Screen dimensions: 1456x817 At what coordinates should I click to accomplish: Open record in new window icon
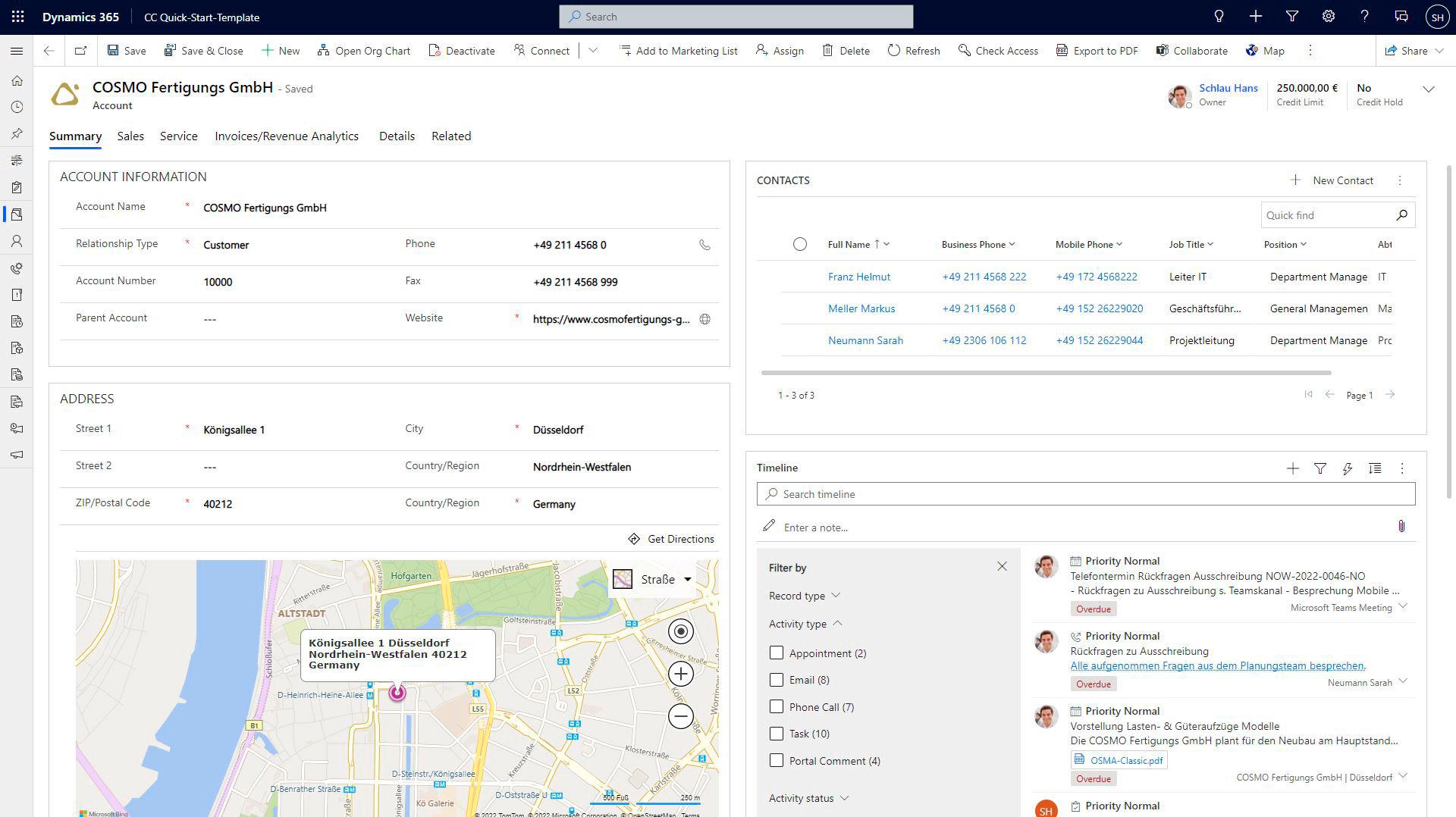(x=80, y=51)
